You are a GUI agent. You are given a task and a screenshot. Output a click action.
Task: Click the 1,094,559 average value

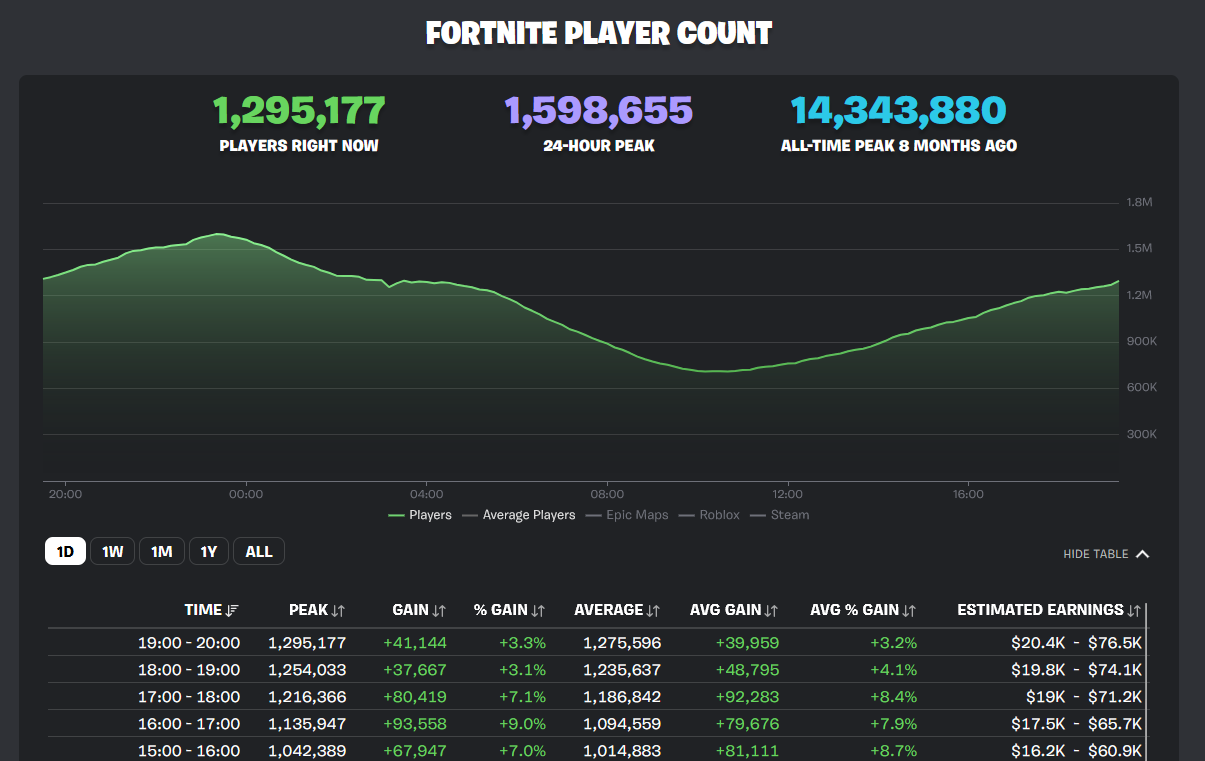click(x=622, y=723)
